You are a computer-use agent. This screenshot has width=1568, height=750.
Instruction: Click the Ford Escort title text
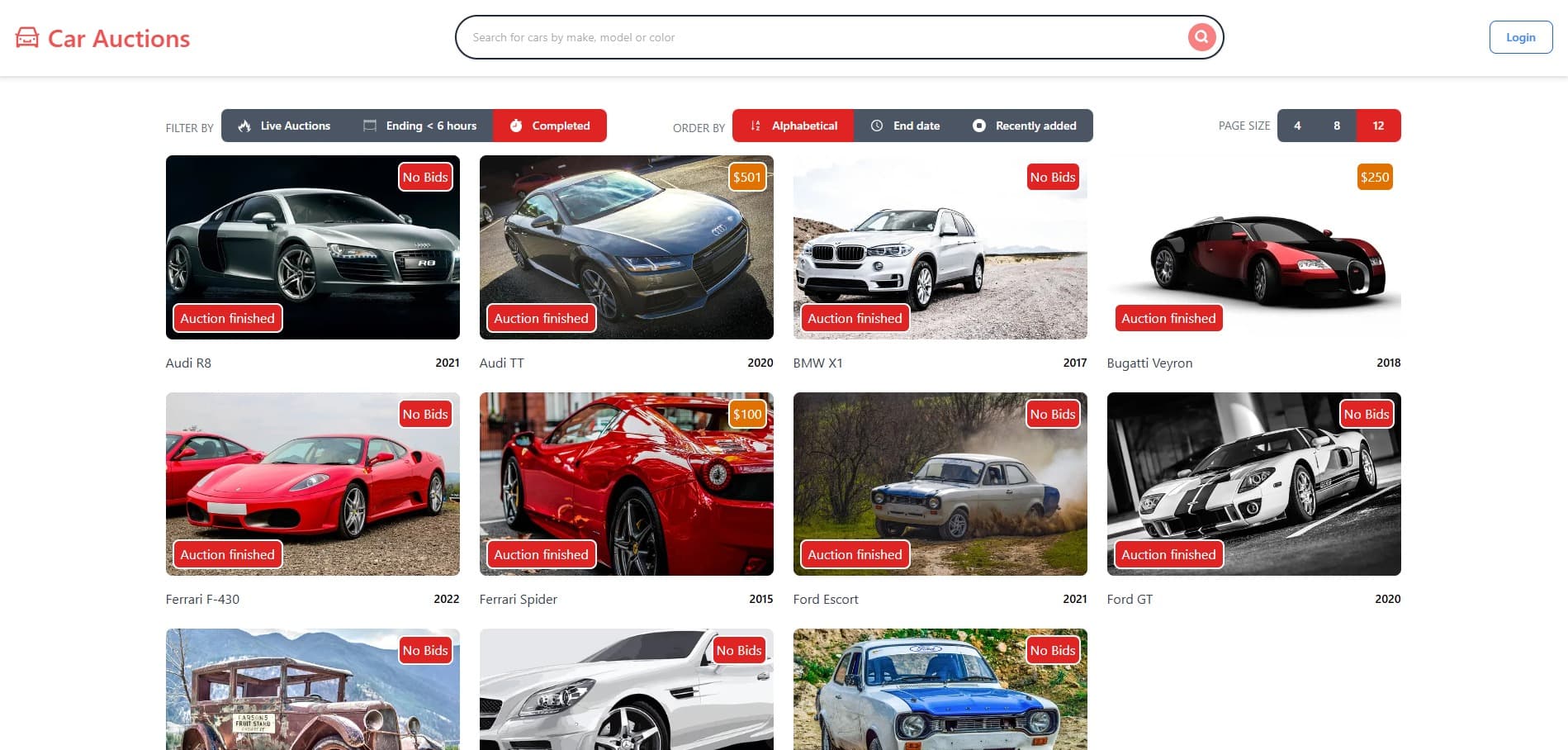pos(826,599)
